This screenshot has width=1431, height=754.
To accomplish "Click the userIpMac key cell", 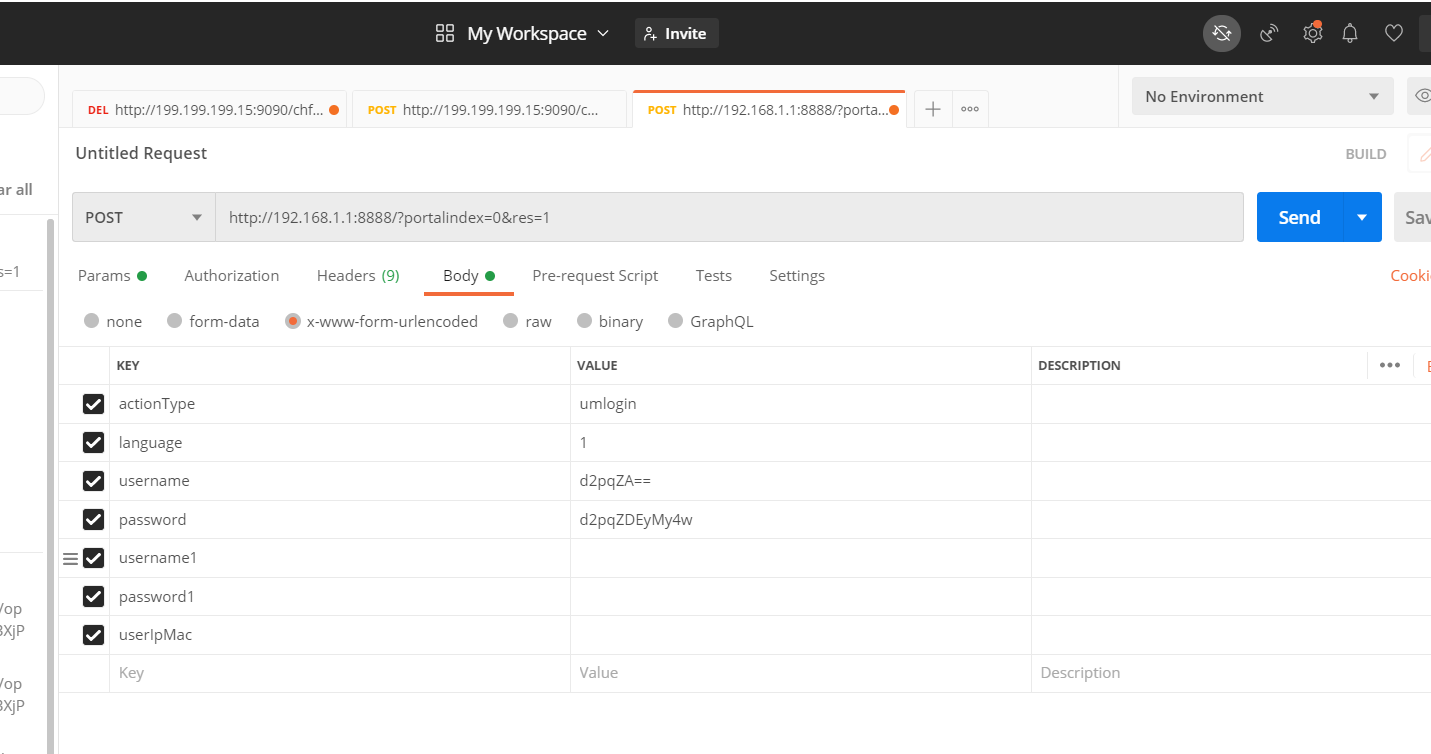I will click(x=340, y=635).
